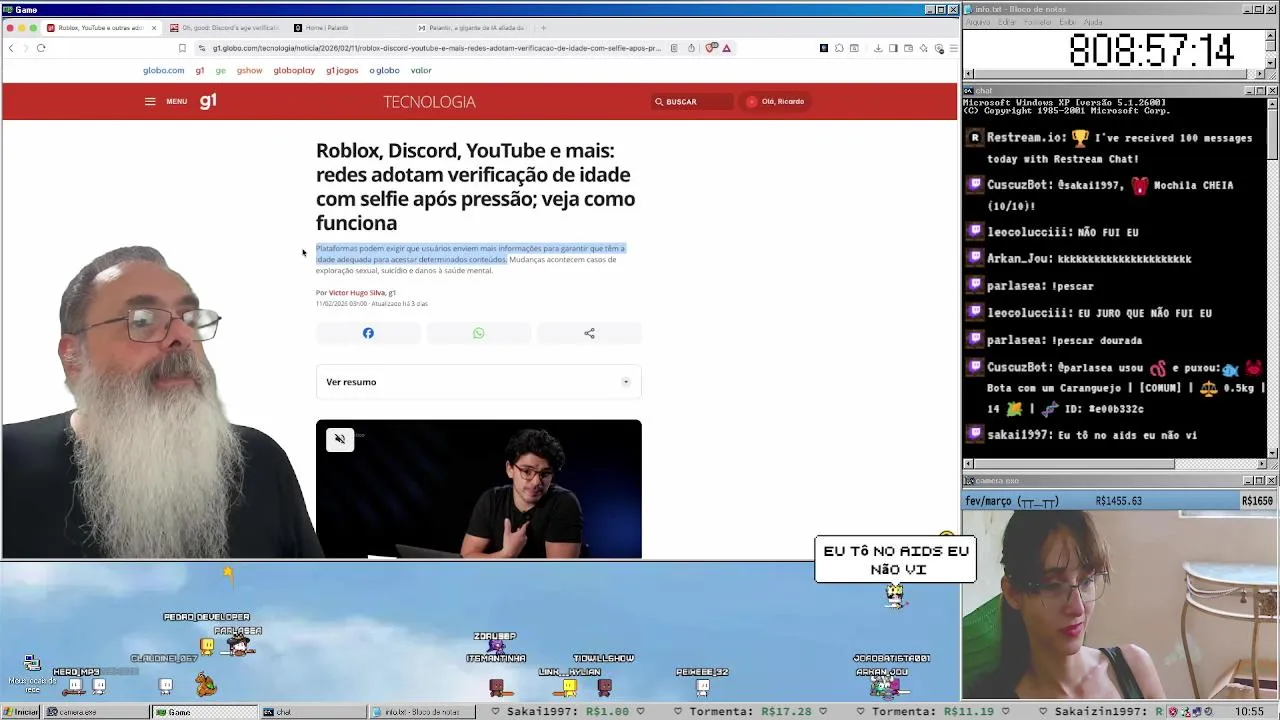
Task: Bookmark this page via bookmark icon
Action: (182, 48)
